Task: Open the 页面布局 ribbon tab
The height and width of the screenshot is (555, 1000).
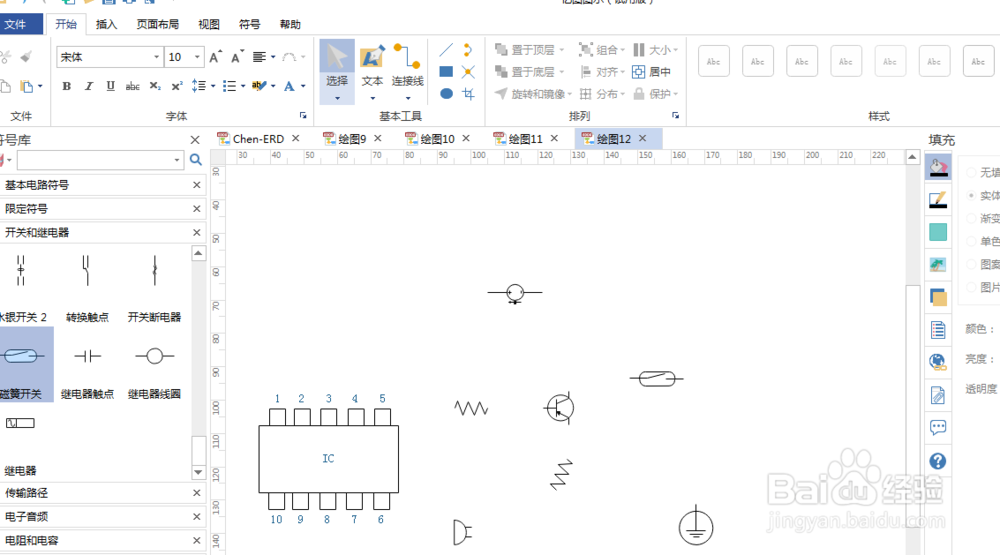Action: click(158, 24)
